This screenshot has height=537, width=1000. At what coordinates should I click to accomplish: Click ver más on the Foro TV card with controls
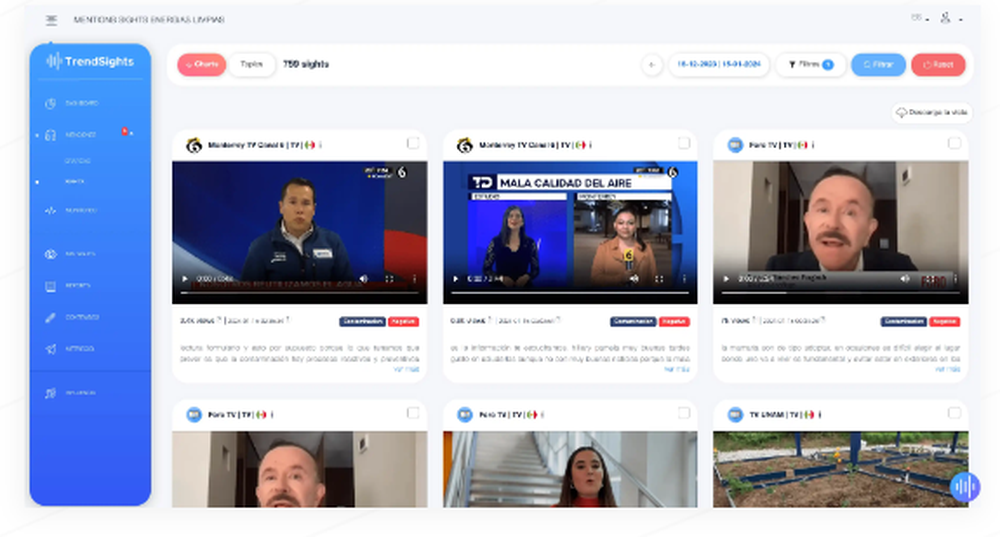coord(947,369)
